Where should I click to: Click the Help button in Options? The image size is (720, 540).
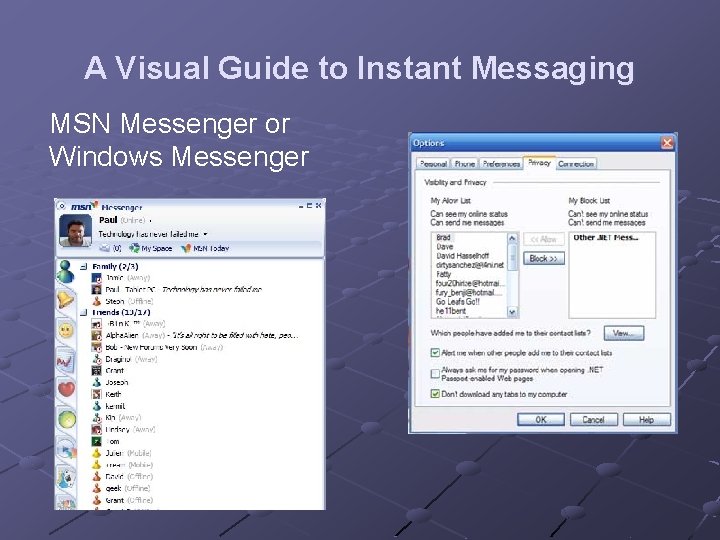[x=647, y=419]
